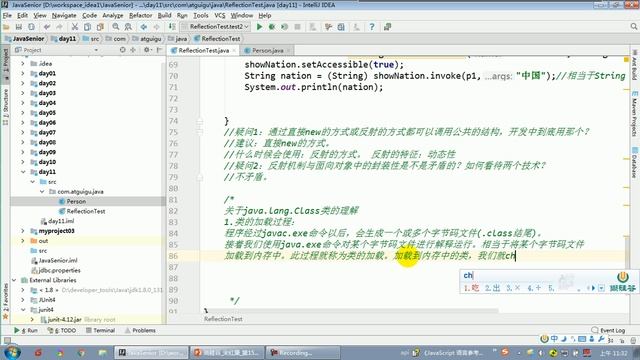This screenshot has width=640, height=360.
Task: Click the navigate Forward arrow icon
Action: coord(156,27)
